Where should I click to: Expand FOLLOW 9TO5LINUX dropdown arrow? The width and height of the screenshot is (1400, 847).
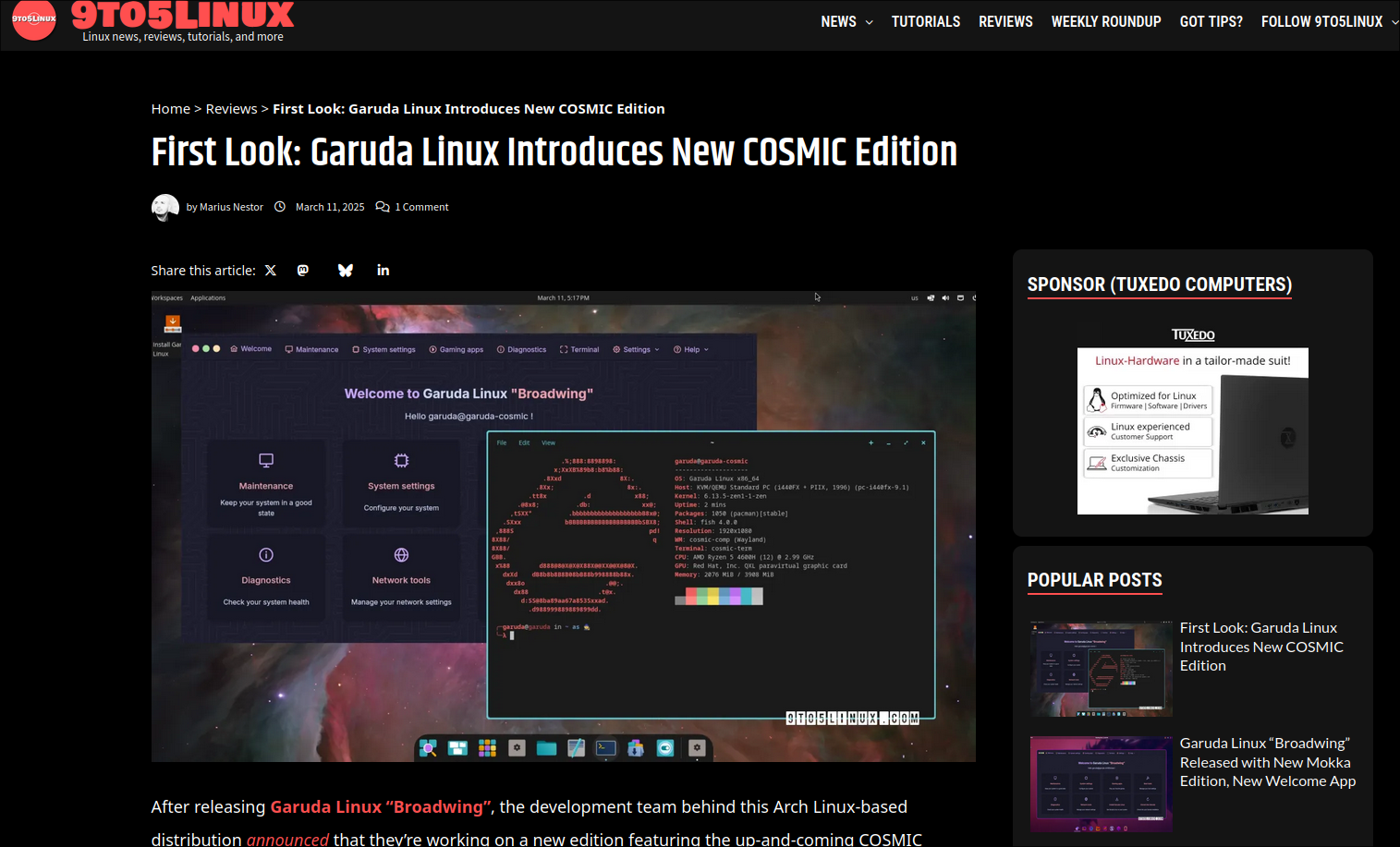(1394, 22)
